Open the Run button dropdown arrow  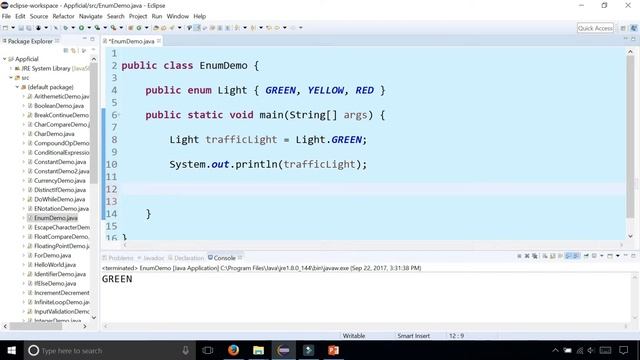point(89,28)
